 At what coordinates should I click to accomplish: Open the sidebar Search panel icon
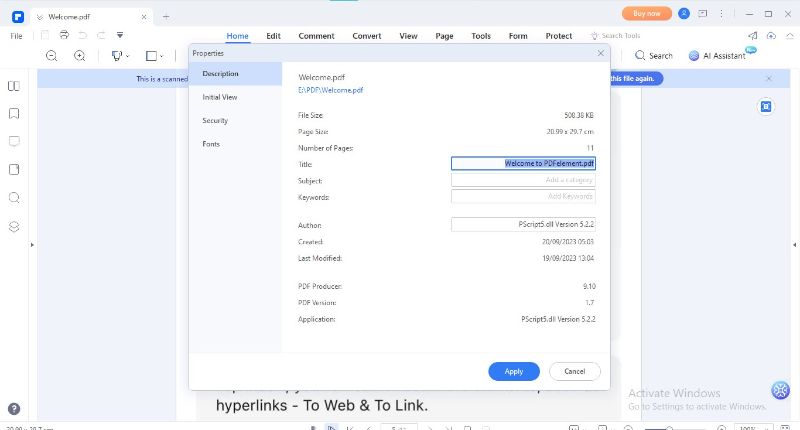[14, 198]
